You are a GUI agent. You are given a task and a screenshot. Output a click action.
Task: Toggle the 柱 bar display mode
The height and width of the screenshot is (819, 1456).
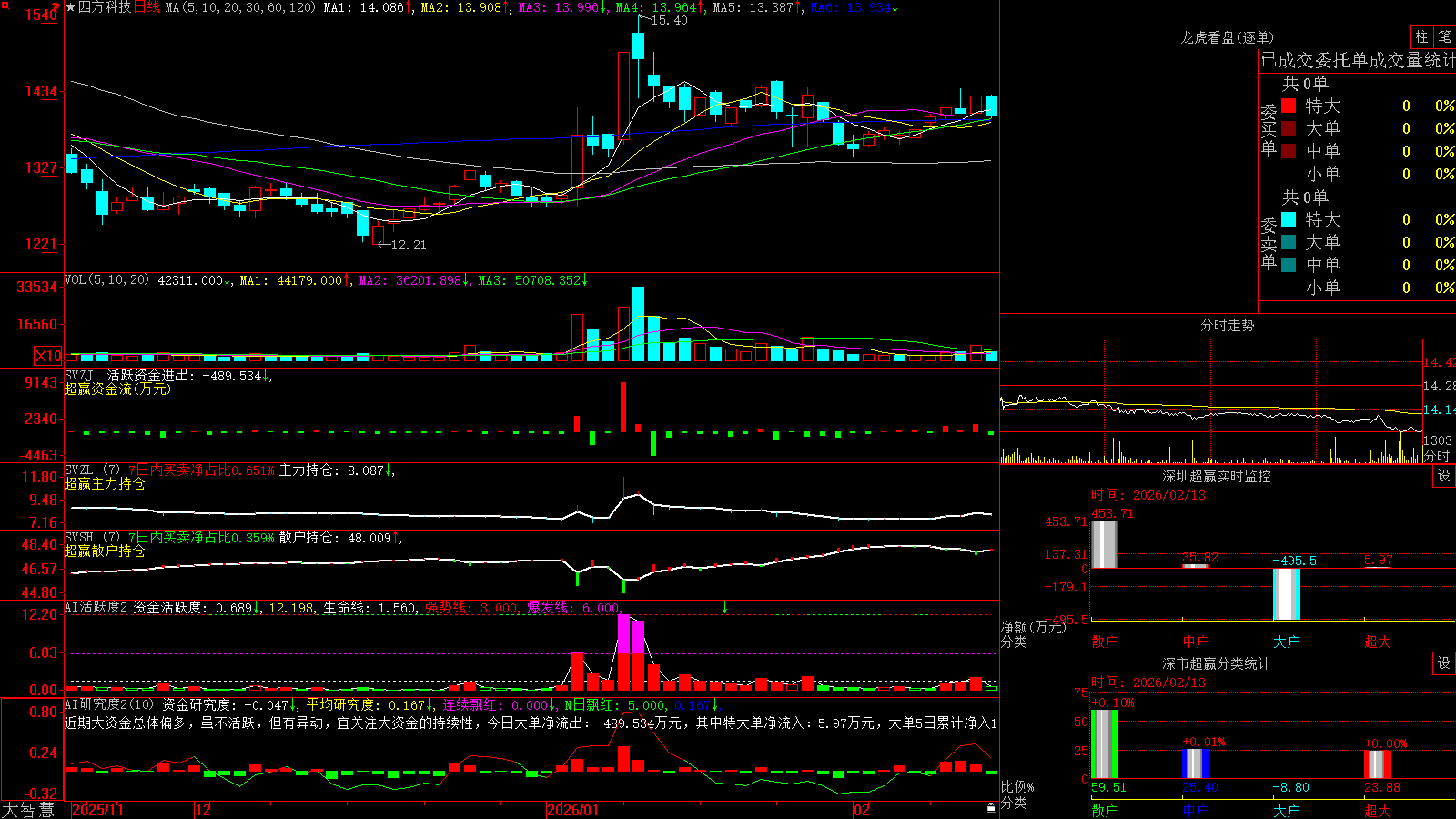coord(1421,36)
